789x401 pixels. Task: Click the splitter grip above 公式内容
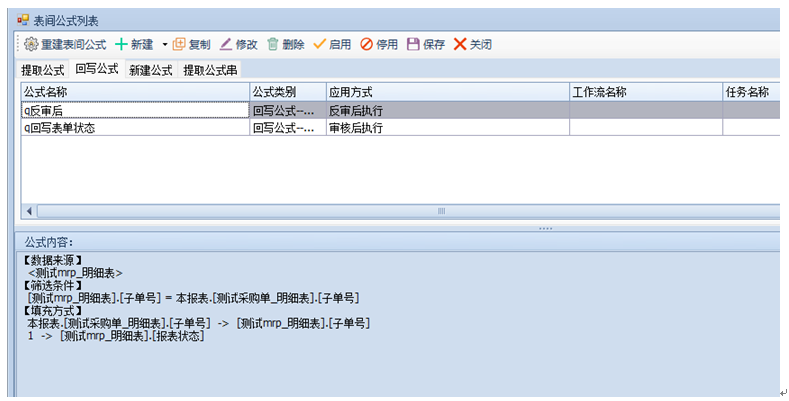(545, 228)
